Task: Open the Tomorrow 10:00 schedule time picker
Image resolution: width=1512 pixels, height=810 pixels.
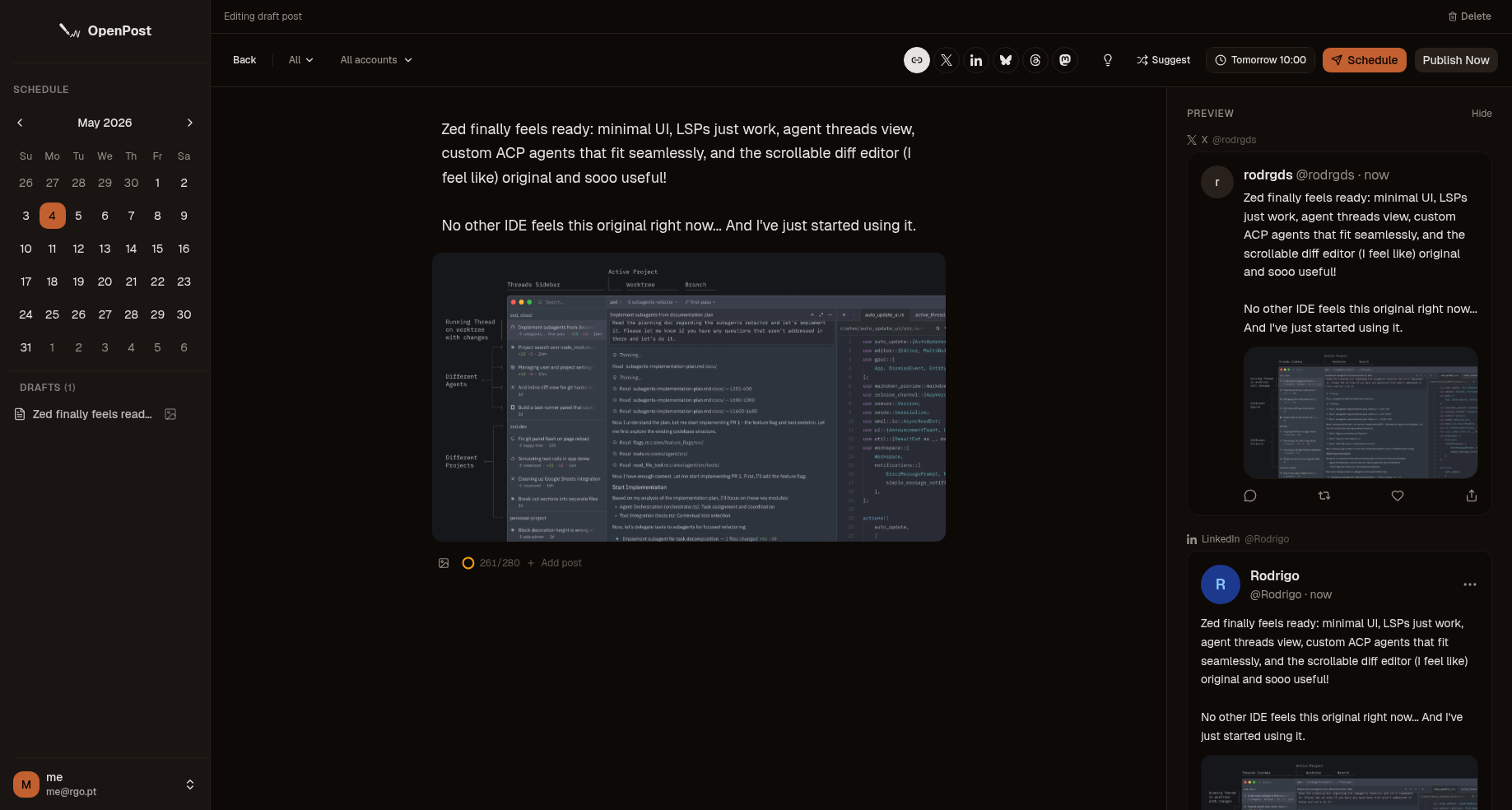Action: (x=1260, y=60)
